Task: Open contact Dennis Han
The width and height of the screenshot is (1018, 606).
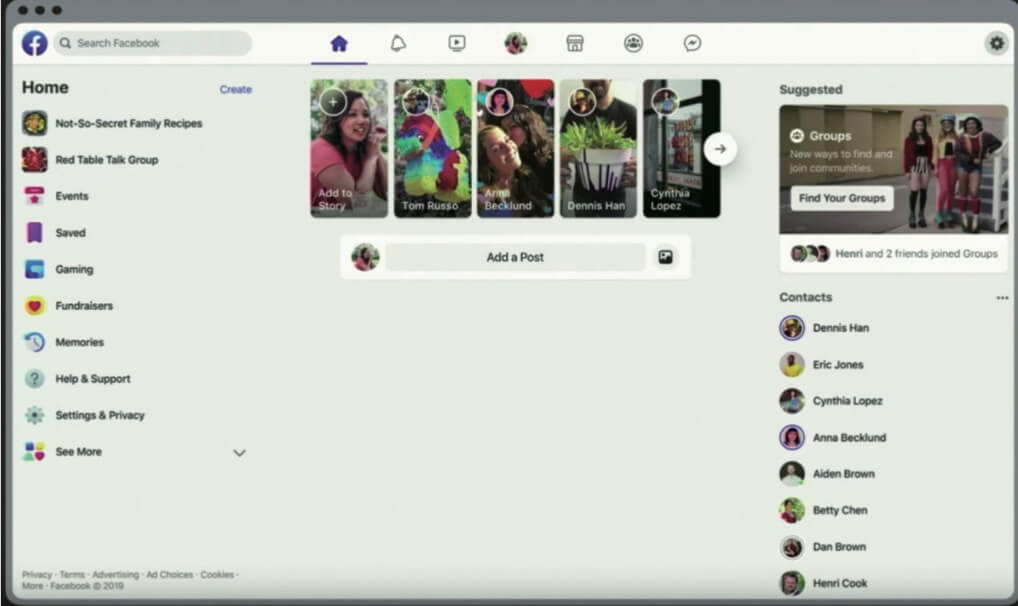Action: 841,328
